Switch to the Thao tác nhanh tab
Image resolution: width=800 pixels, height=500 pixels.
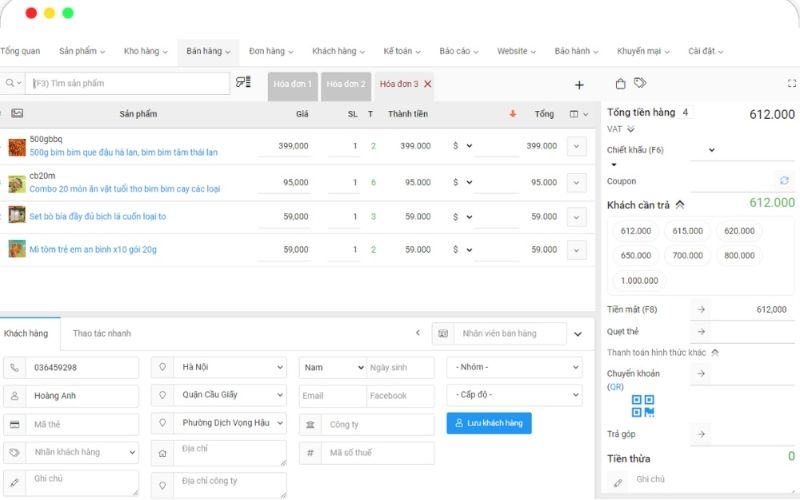point(102,333)
